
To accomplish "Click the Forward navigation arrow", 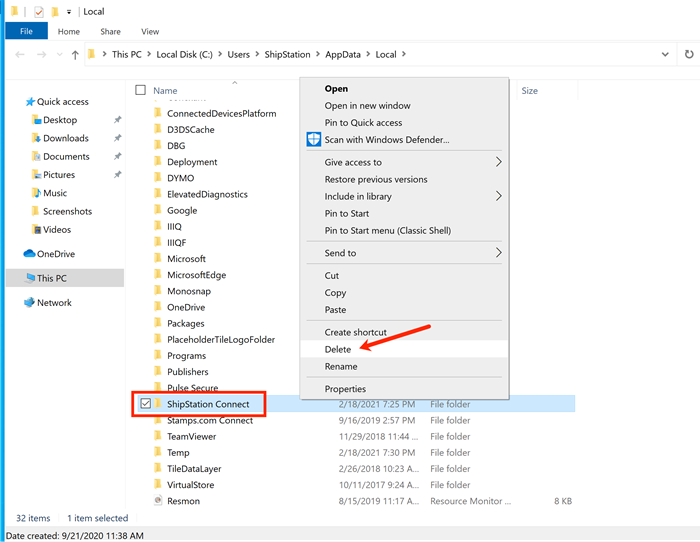I will point(42,54).
